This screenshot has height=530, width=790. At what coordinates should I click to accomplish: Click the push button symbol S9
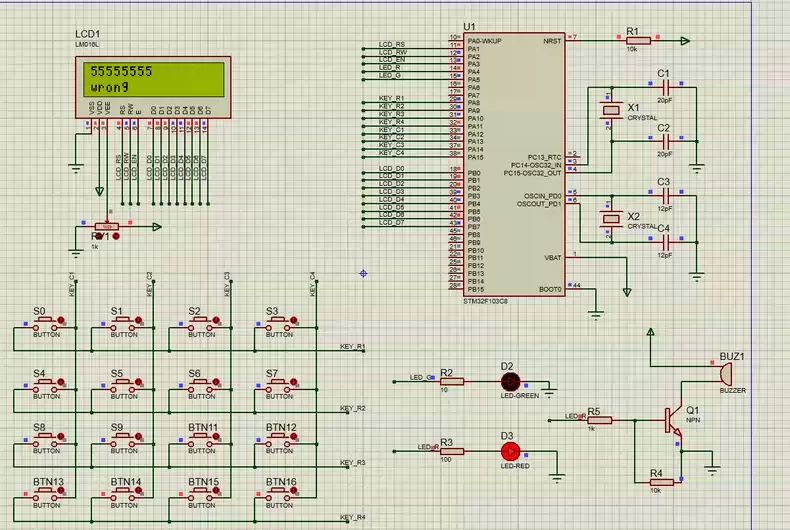coord(124,440)
